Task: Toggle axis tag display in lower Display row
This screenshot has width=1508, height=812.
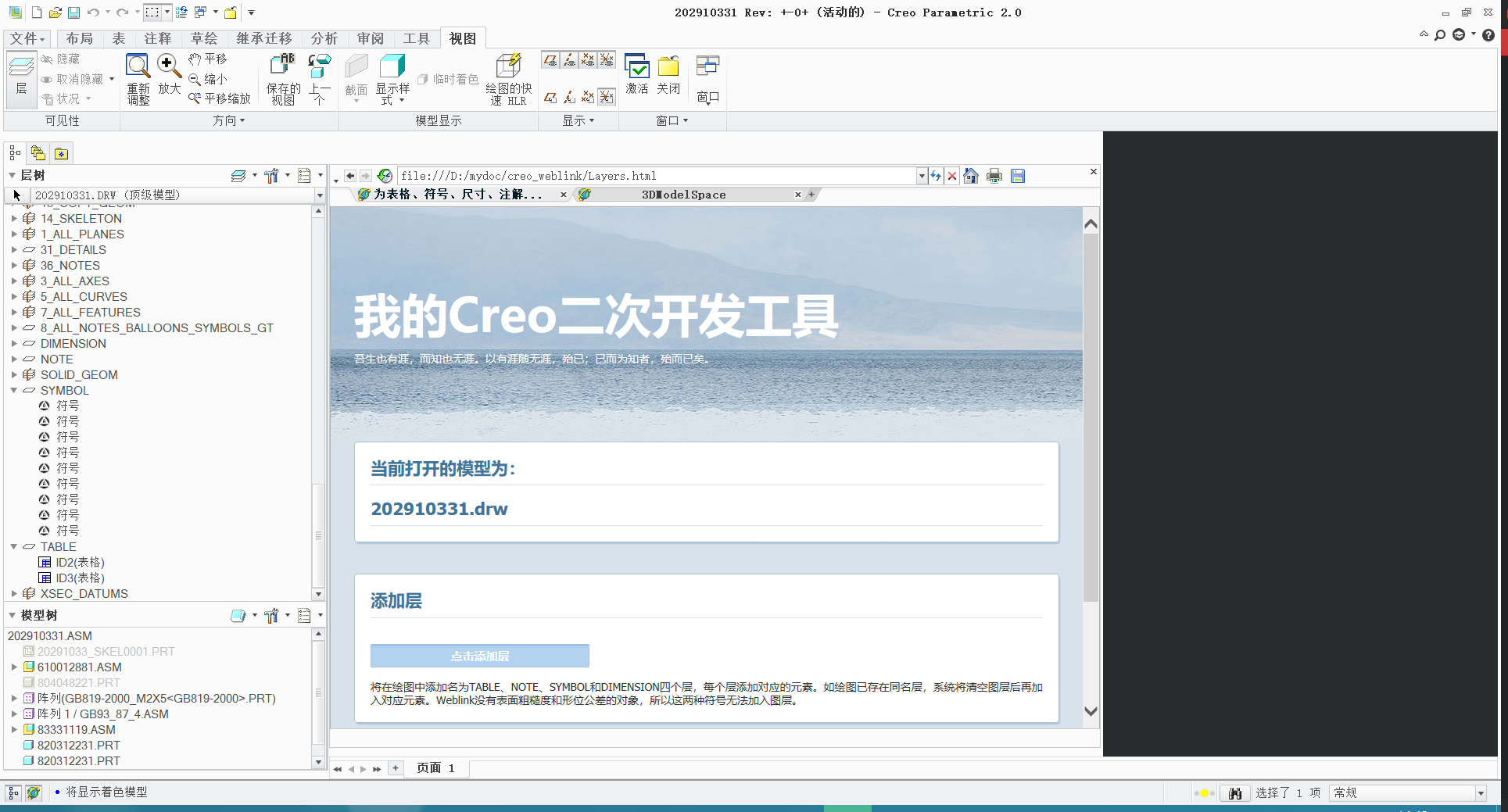Action: (x=569, y=97)
